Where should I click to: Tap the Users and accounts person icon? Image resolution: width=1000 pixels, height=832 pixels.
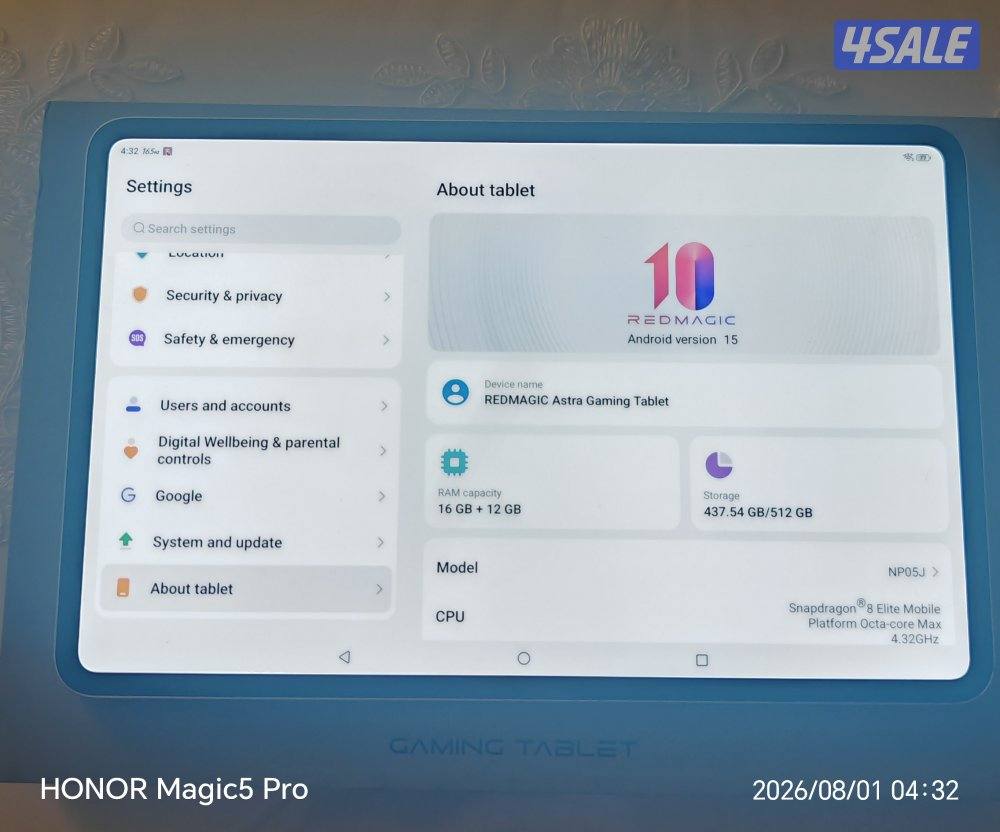pos(133,404)
